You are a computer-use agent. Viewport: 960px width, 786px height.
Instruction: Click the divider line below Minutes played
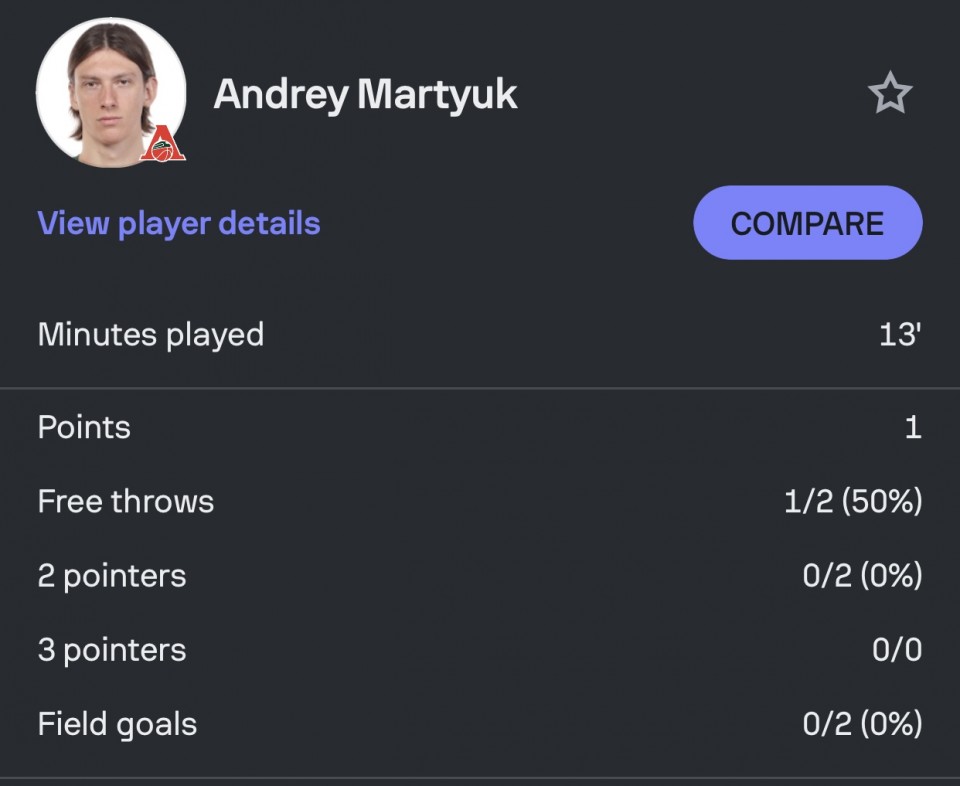480,388
